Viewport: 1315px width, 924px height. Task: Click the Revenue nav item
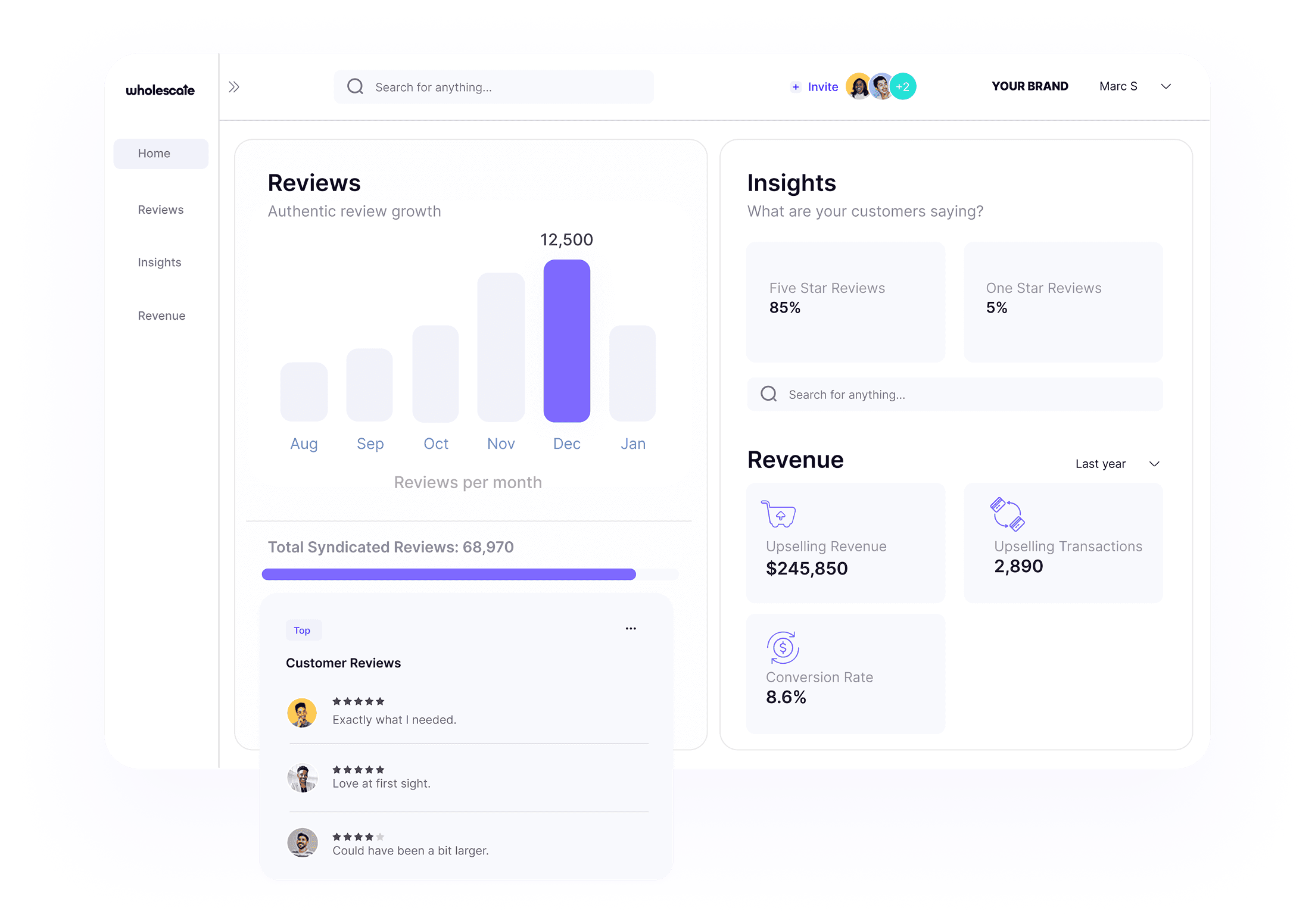(161, 315)
